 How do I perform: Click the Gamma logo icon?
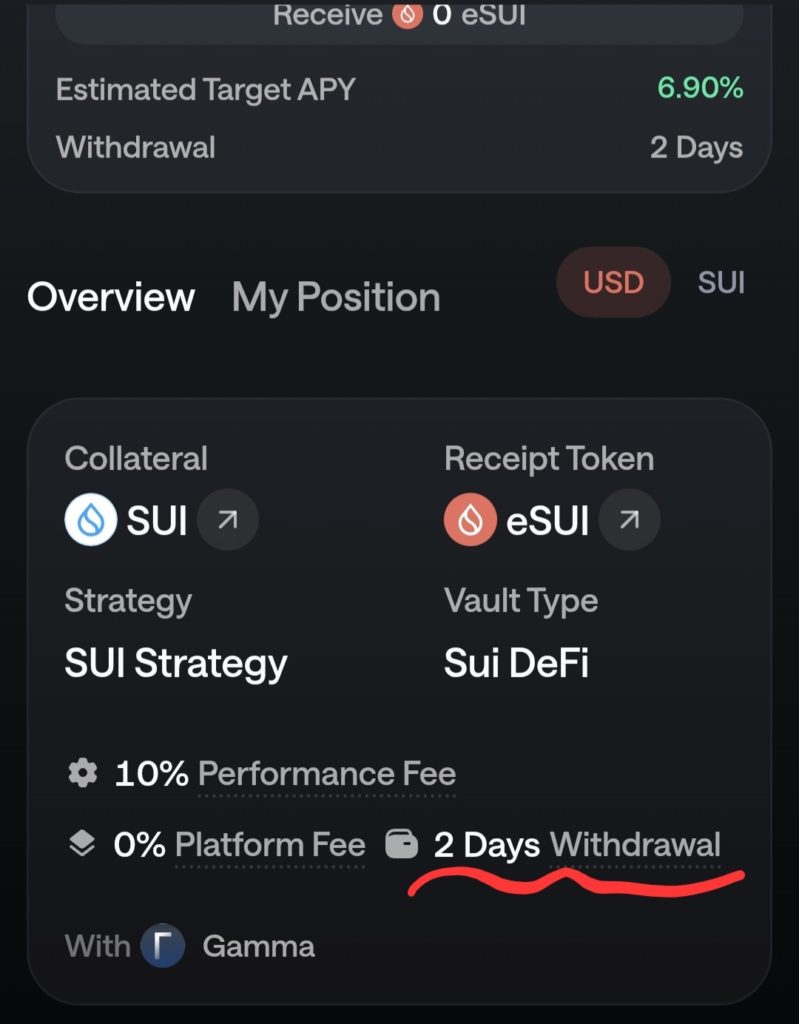tap(163, 946)
